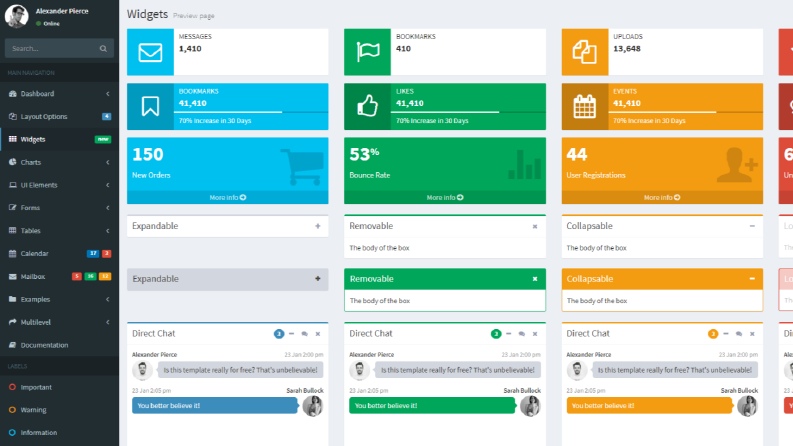Screen dimensions: 793x446
Task: Expand the gray Expandable box with plus
Action: click(318, 279)
